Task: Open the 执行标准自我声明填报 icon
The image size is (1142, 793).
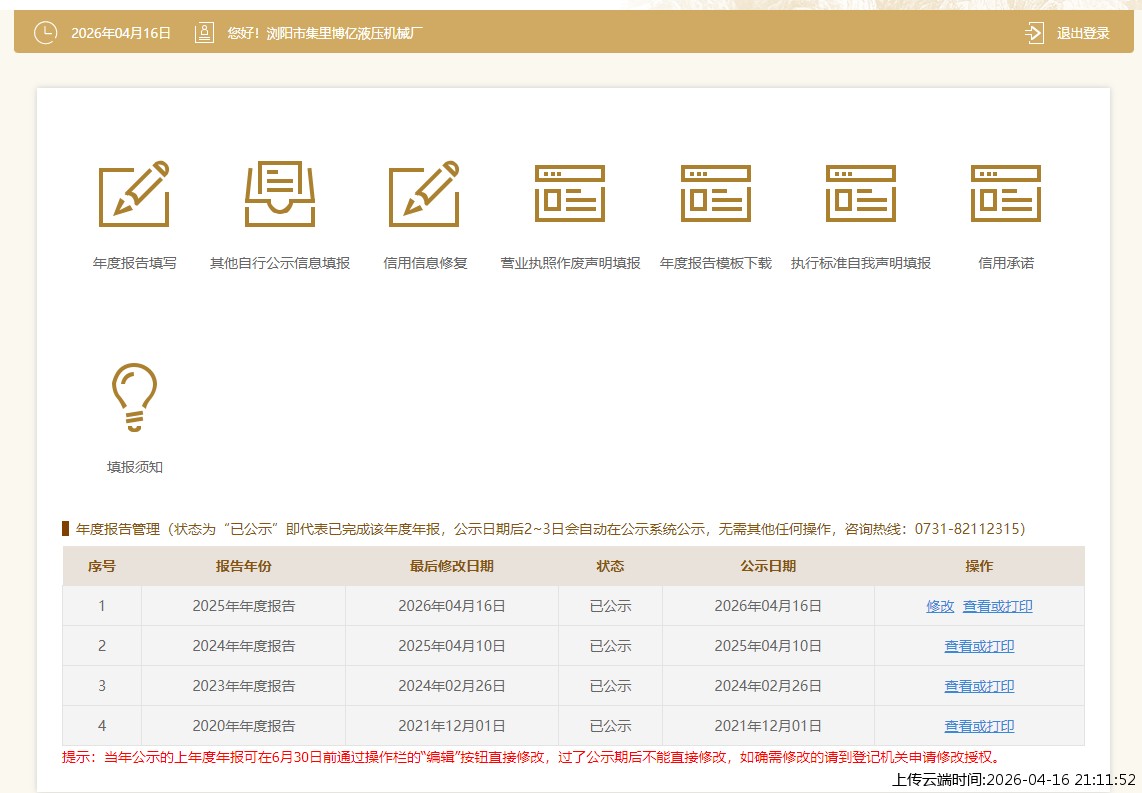Action: (861, 194)
